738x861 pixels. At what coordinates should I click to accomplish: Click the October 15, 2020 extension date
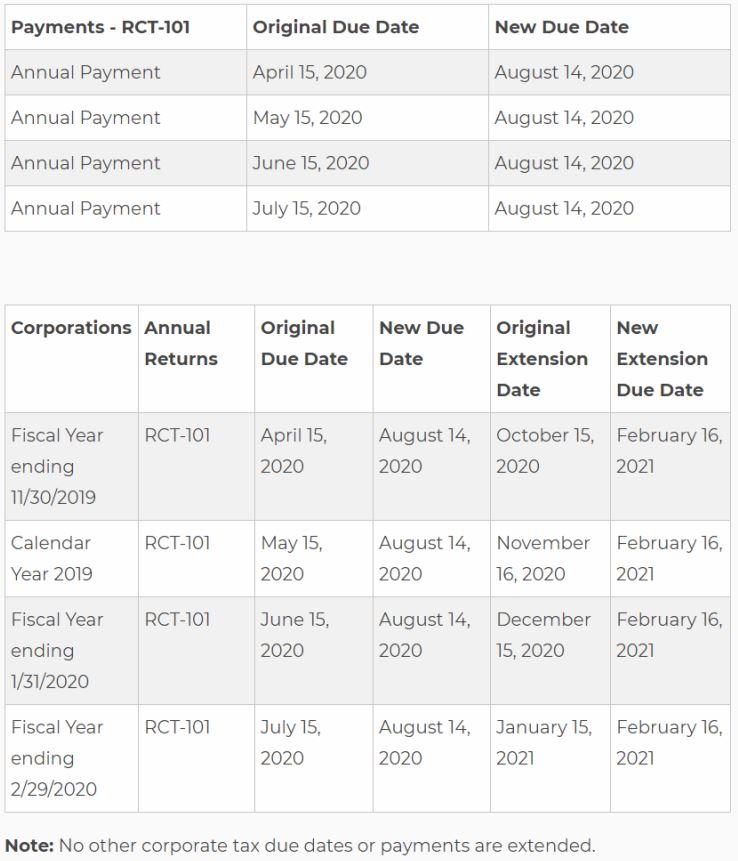pyautogui.click(x=545, y=451)
